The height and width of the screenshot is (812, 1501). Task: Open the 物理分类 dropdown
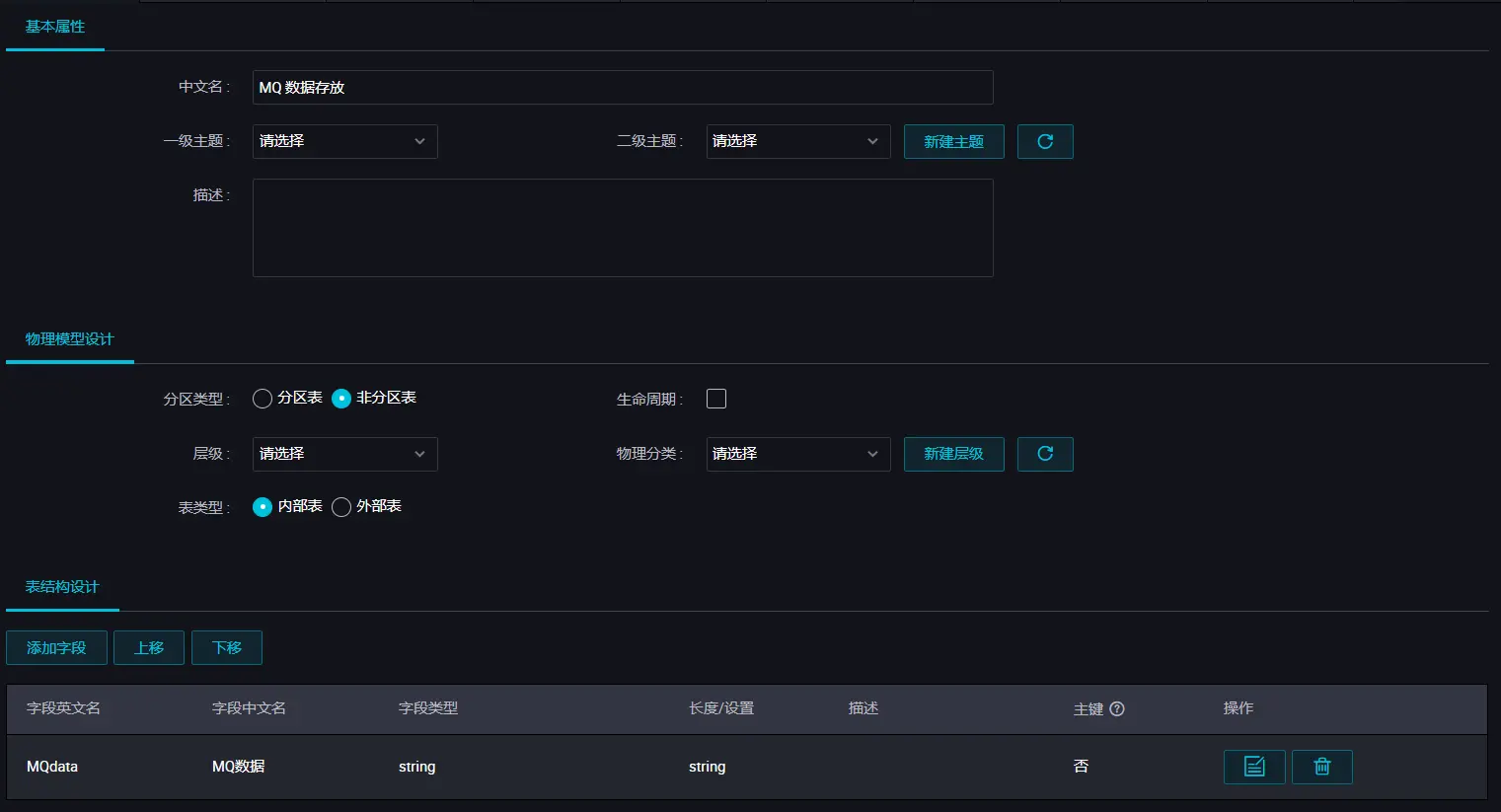click(x=797, y=454)
